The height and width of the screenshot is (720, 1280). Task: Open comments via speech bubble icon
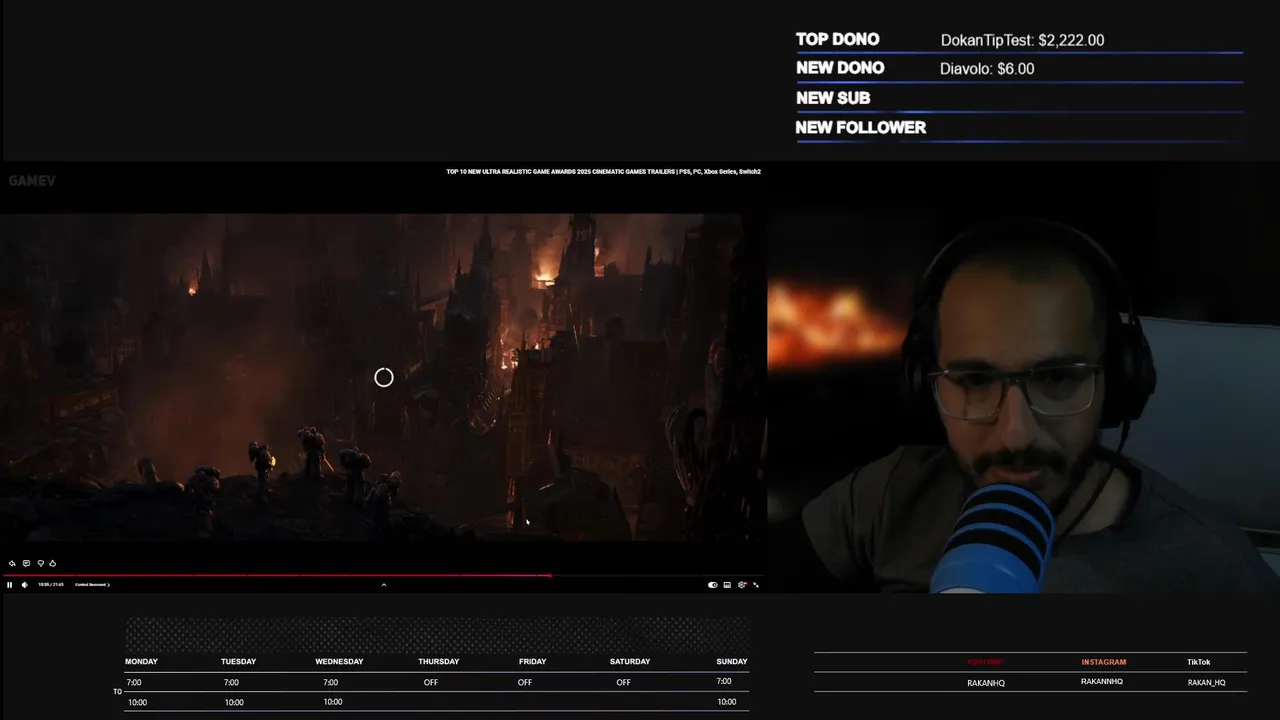click(26, 563)
